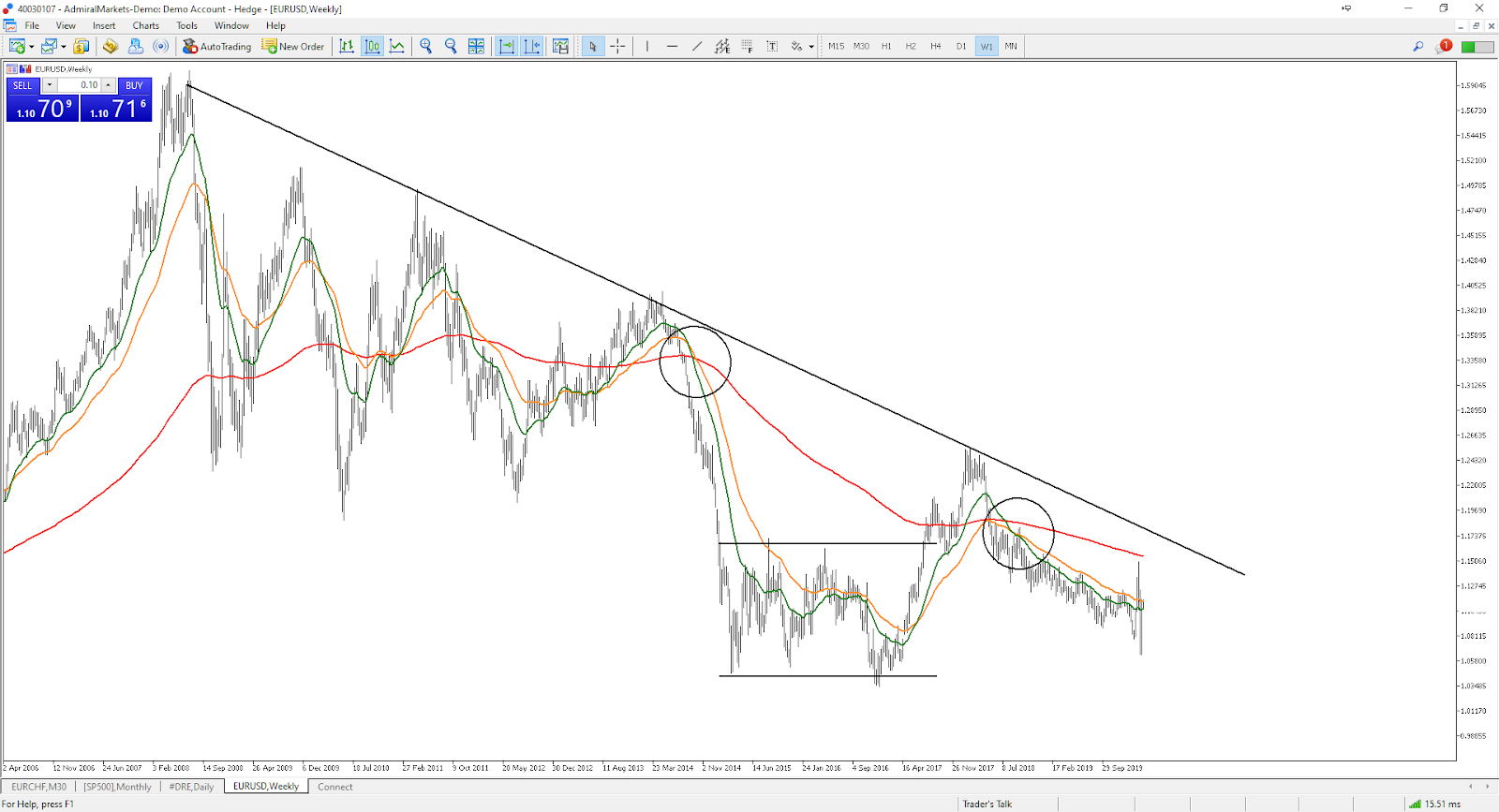This screenshot has width=1499, height=812.
Task: Open the Navigator panel
Action: 136,46
